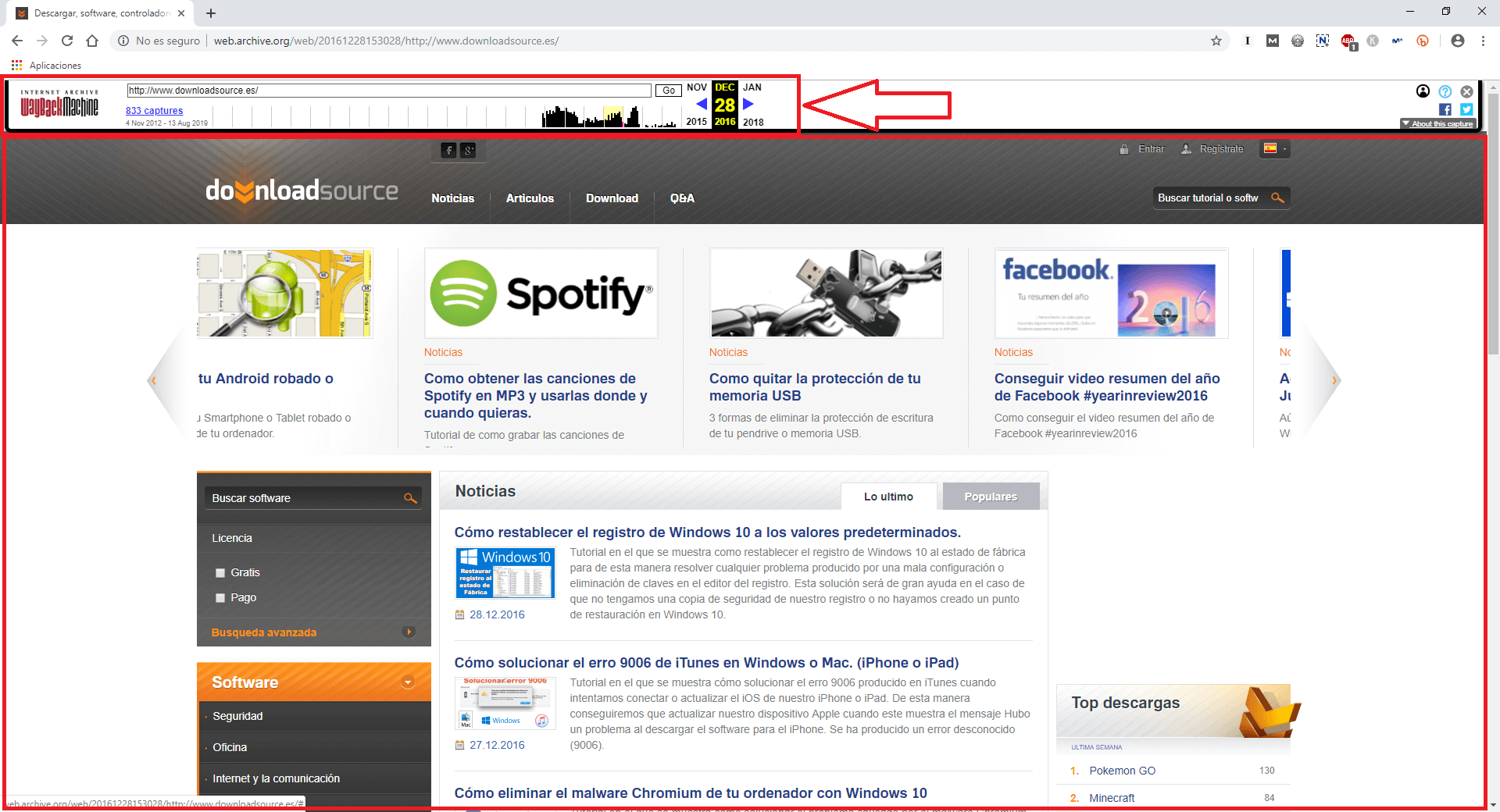Open the Articulos menu item

pos(530,198)
